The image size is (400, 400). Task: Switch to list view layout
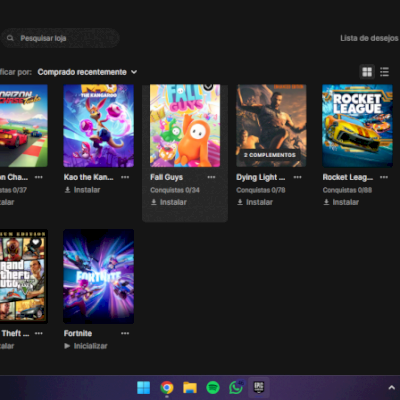pos(384,72)
